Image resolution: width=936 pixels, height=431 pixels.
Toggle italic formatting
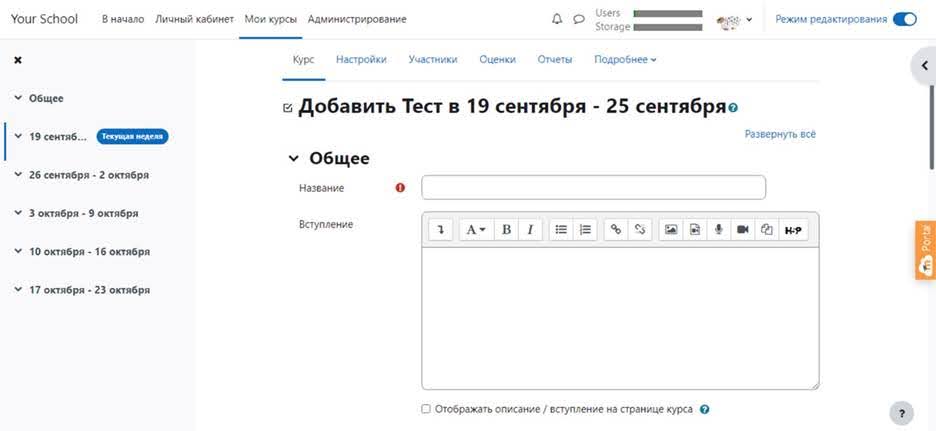pyautogui.click(x=530, y=229)
